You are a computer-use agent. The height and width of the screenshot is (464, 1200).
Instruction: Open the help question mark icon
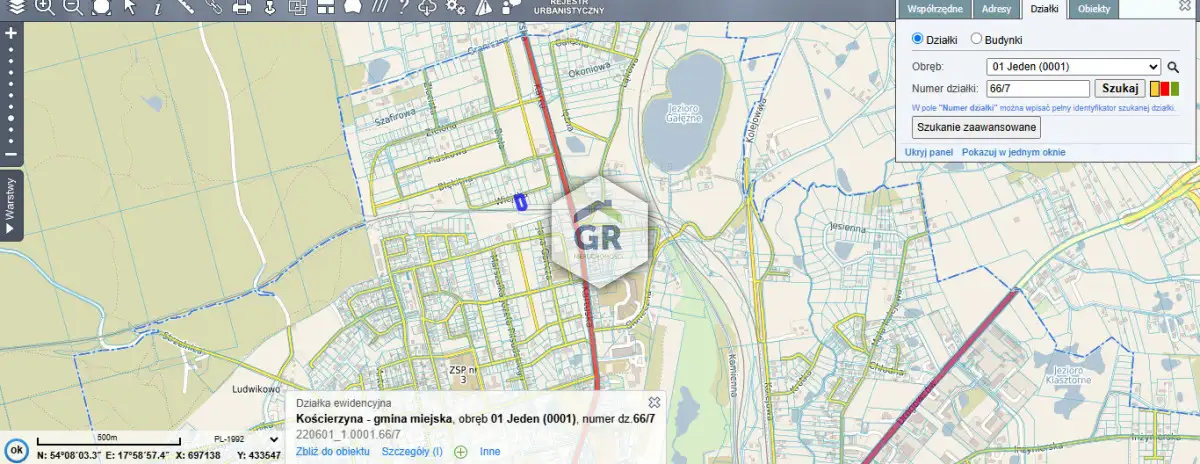click(403, 7)
